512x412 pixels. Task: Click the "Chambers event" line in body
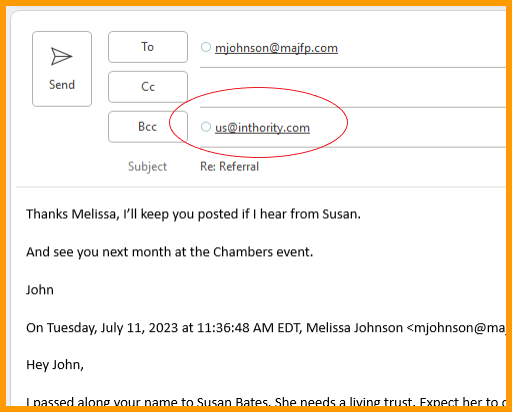(170, 252)
